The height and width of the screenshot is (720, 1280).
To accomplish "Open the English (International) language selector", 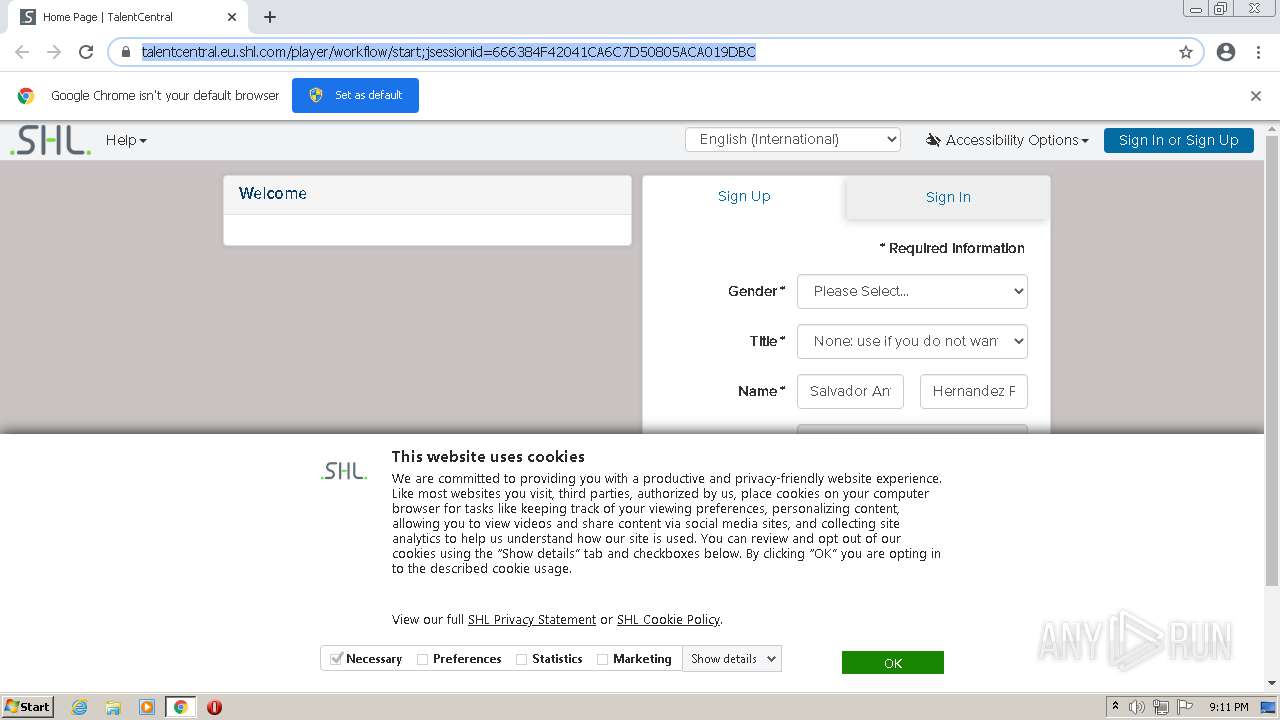I will pos(793,139).
